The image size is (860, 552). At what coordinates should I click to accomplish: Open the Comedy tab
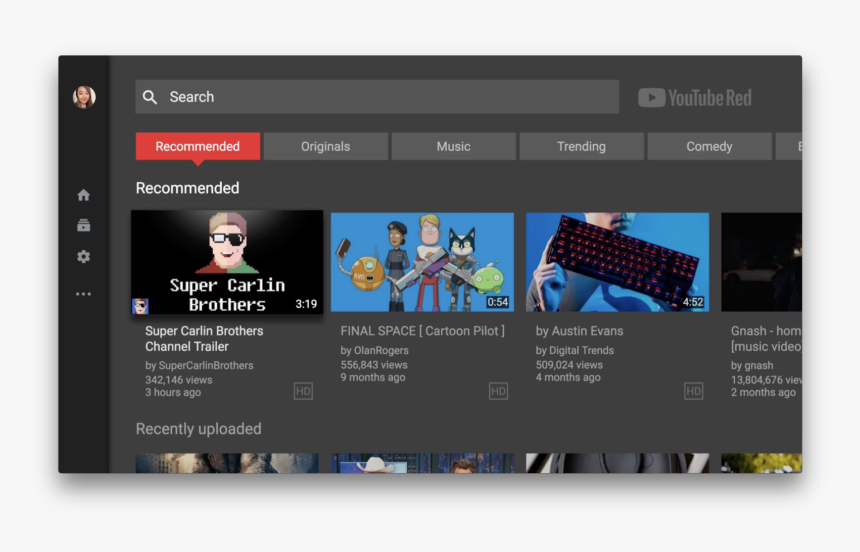(x=709, y=147)
